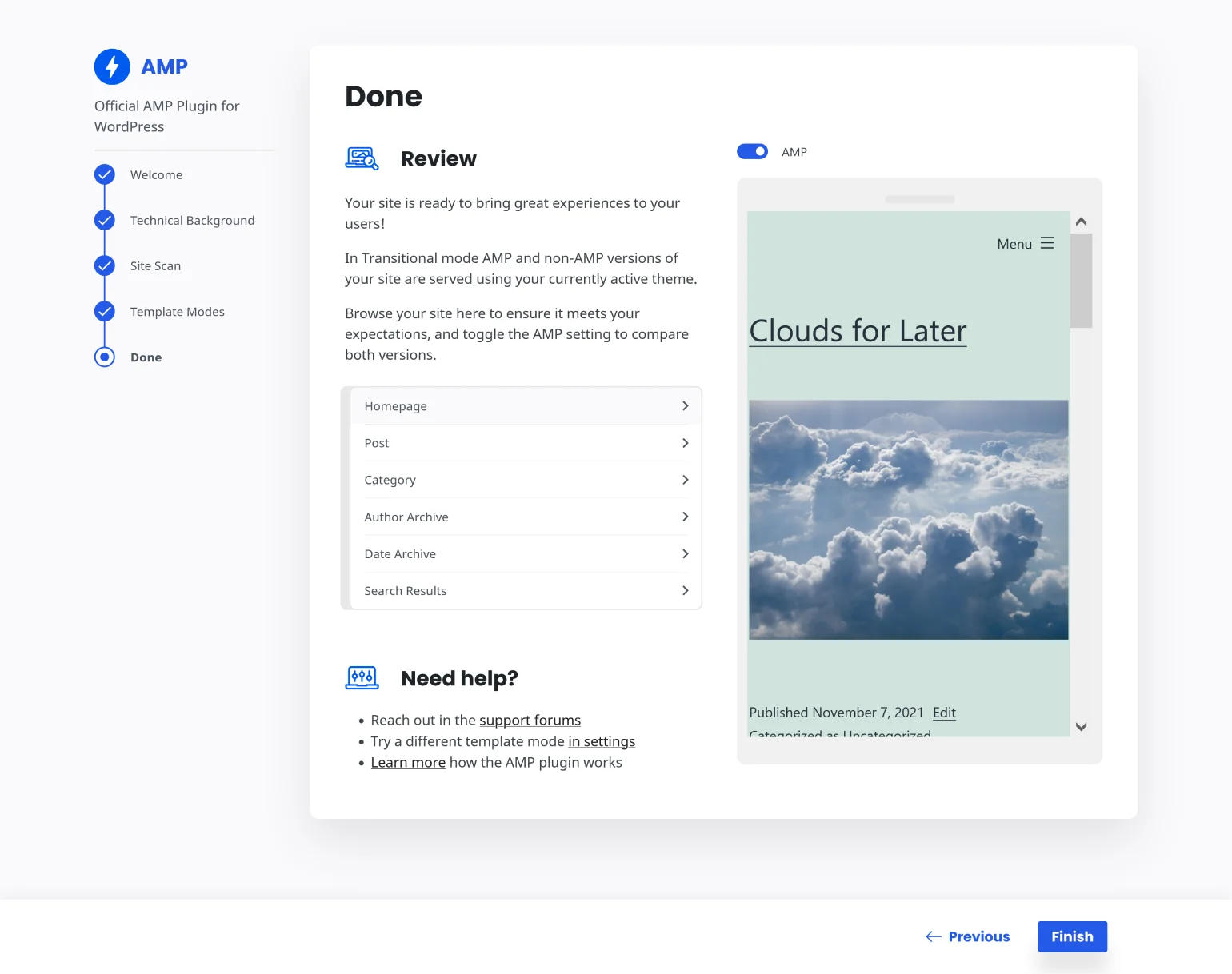Click the clouds image in preview
Image resolution: width=1232 pixels, height=974 pixels.
(x=908, y=520)
